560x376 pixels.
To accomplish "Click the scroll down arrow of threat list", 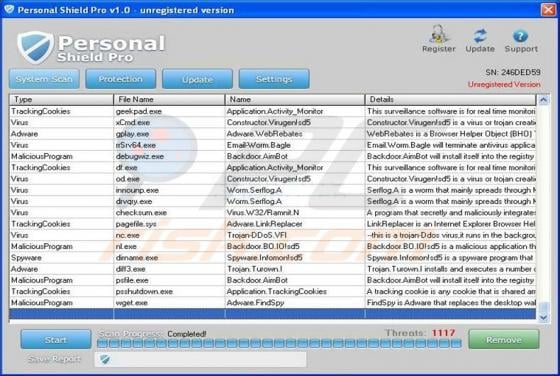I will click(543, 317).
